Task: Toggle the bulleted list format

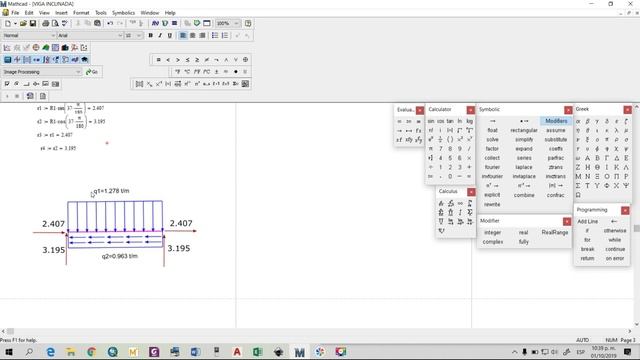Action: [x=215, y=36]
